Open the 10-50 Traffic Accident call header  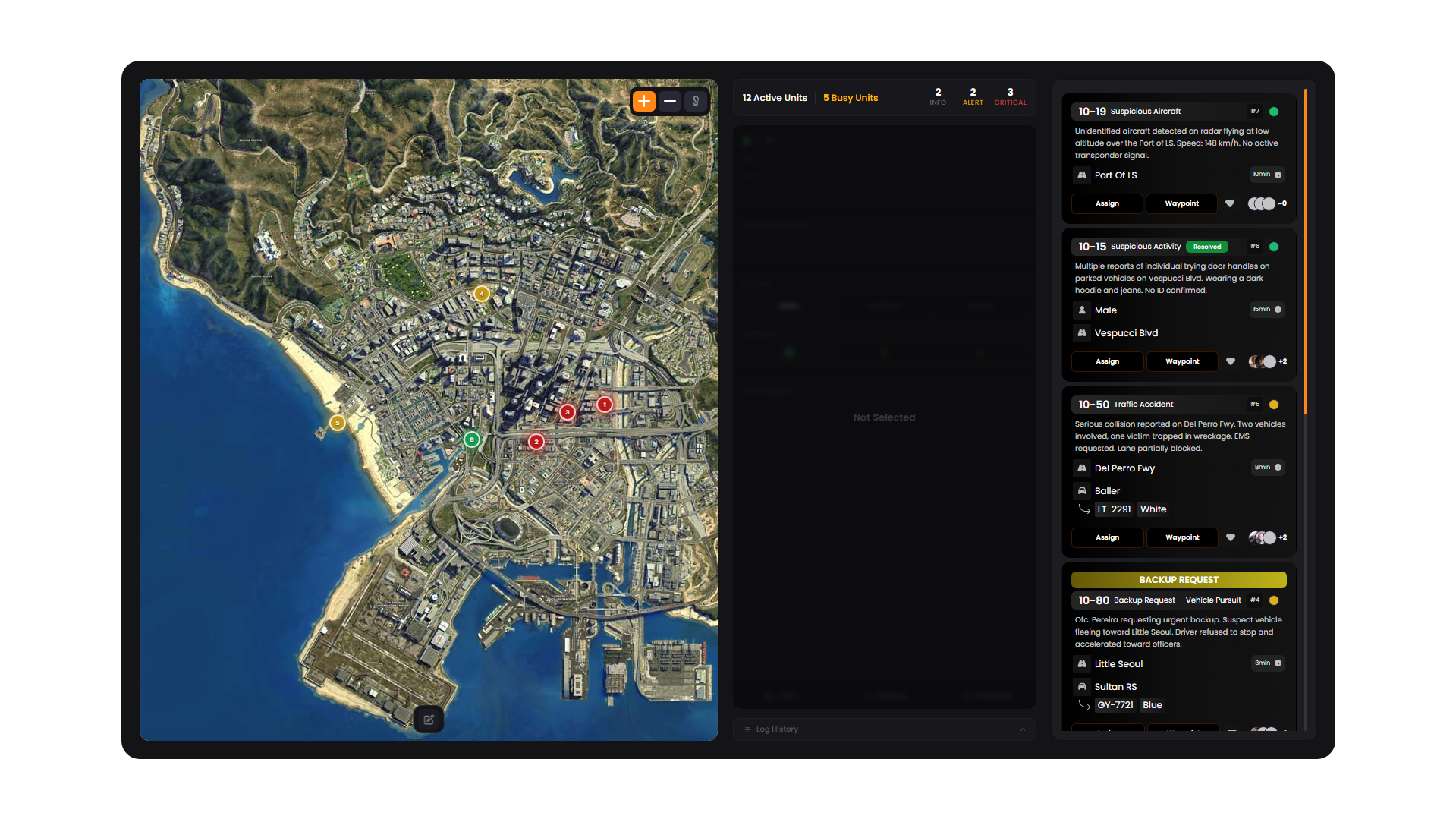click(1179, 405)
